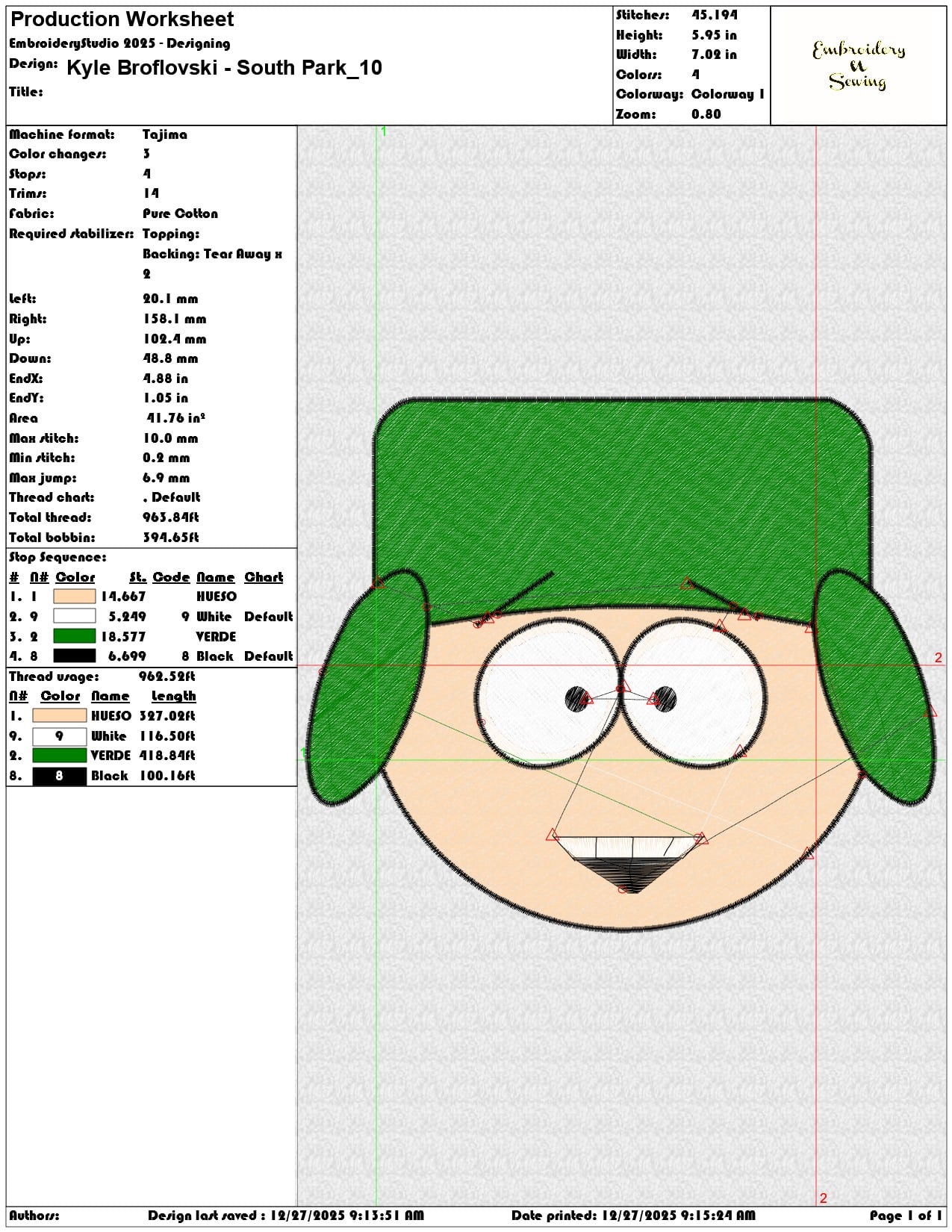Click the design name Kyle Broflovski - South Park_10
This screenshot has width=952, height=1232.
pos(224,68)
